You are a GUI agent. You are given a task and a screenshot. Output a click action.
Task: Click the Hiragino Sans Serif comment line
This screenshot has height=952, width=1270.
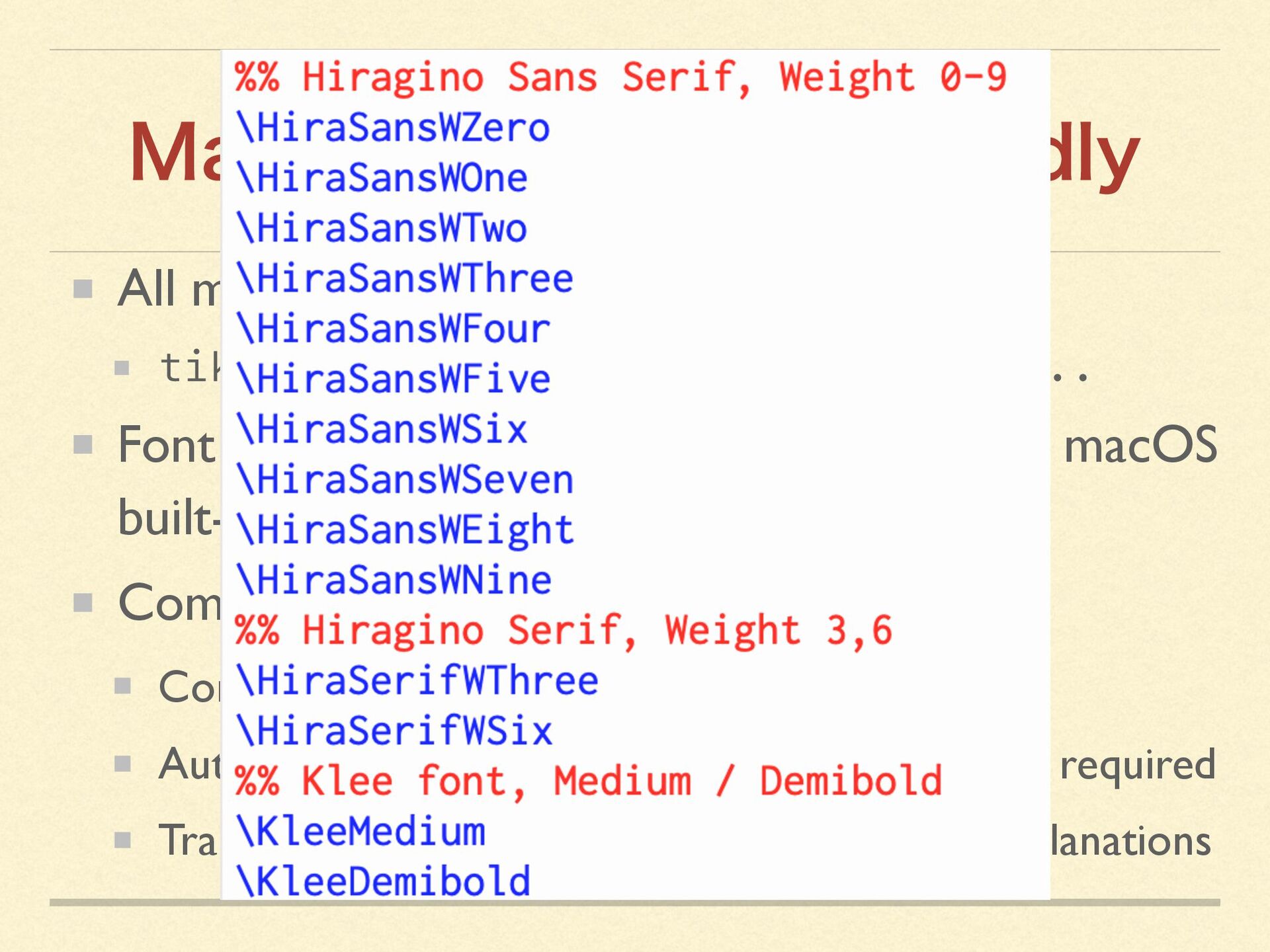click(x=620, y=77)
